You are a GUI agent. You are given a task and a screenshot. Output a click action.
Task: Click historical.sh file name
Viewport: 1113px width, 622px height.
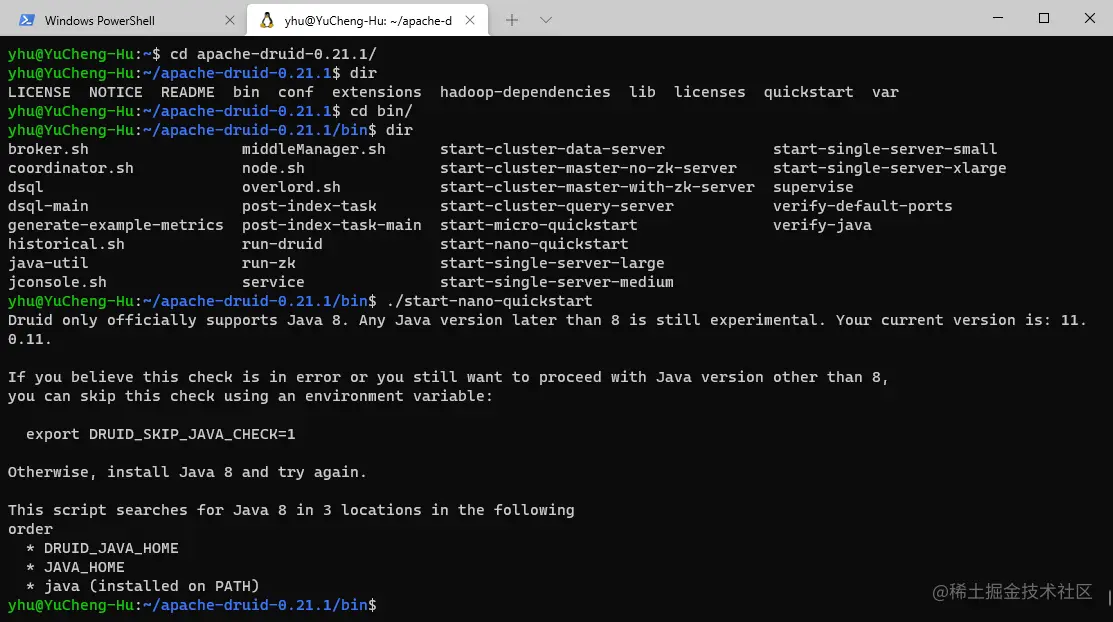pyautogui.click(x=66, y=244)
